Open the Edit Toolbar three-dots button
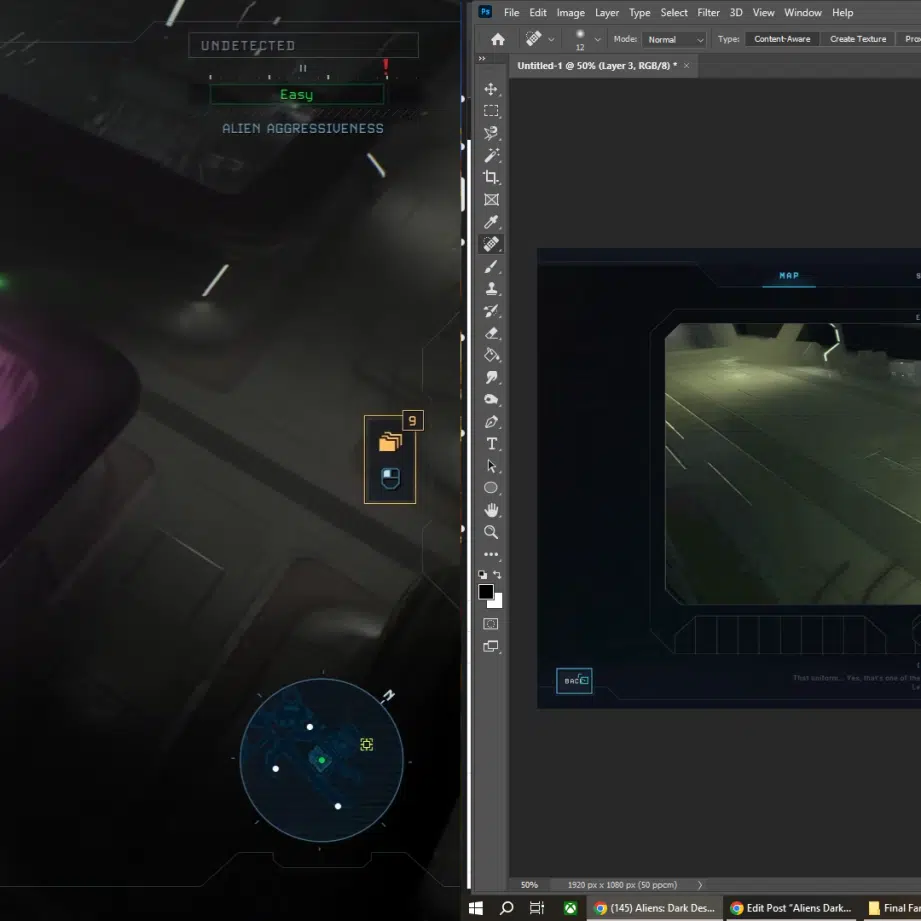The width and height of the screenshot is (921, 921). pyautogui.click(x=491, y=554)
